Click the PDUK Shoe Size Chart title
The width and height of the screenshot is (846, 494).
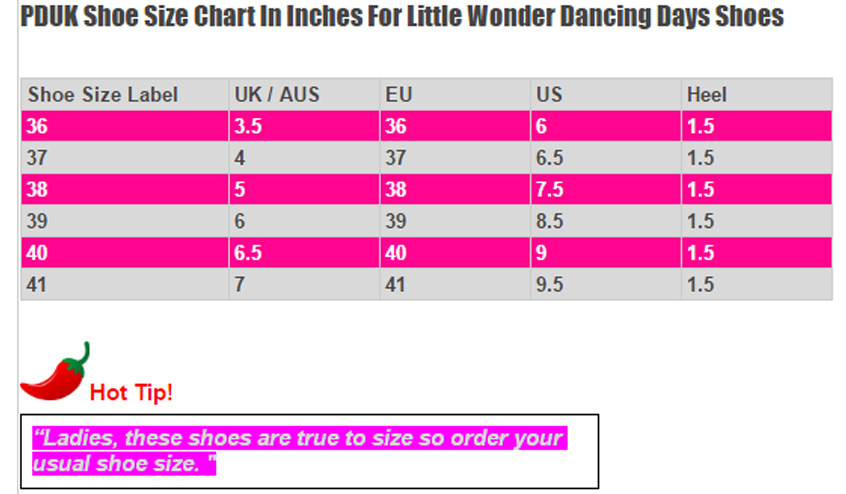(402, 16)
